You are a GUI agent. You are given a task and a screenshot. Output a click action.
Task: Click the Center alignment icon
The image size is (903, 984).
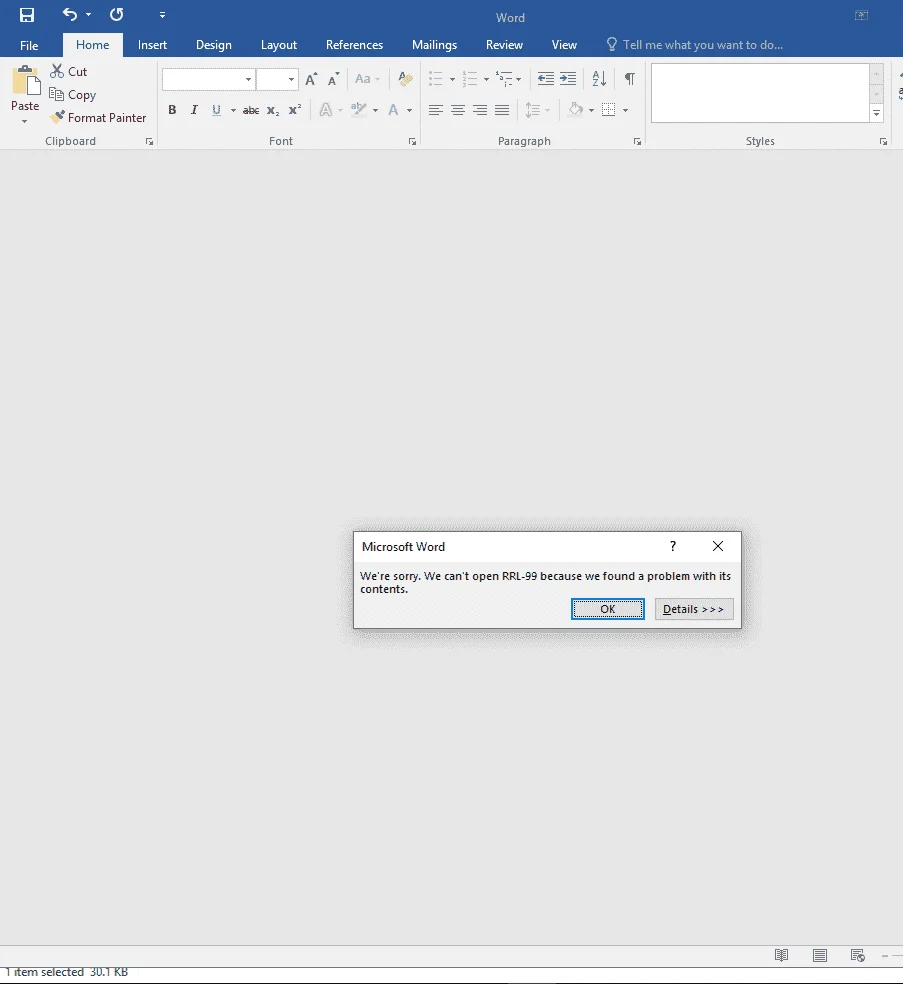click(x=458, y=110)
